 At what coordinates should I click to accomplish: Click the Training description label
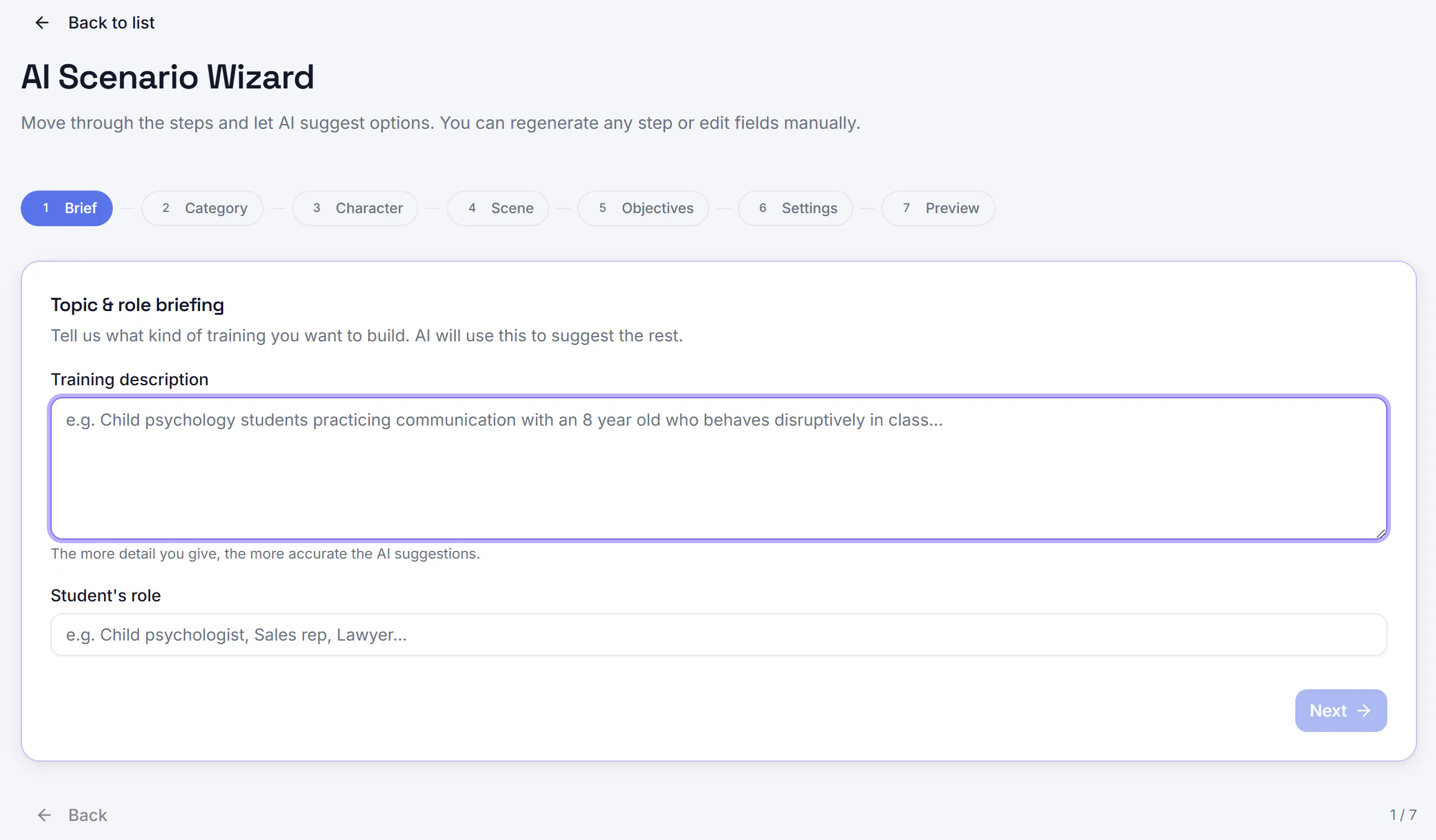[129, 379]
